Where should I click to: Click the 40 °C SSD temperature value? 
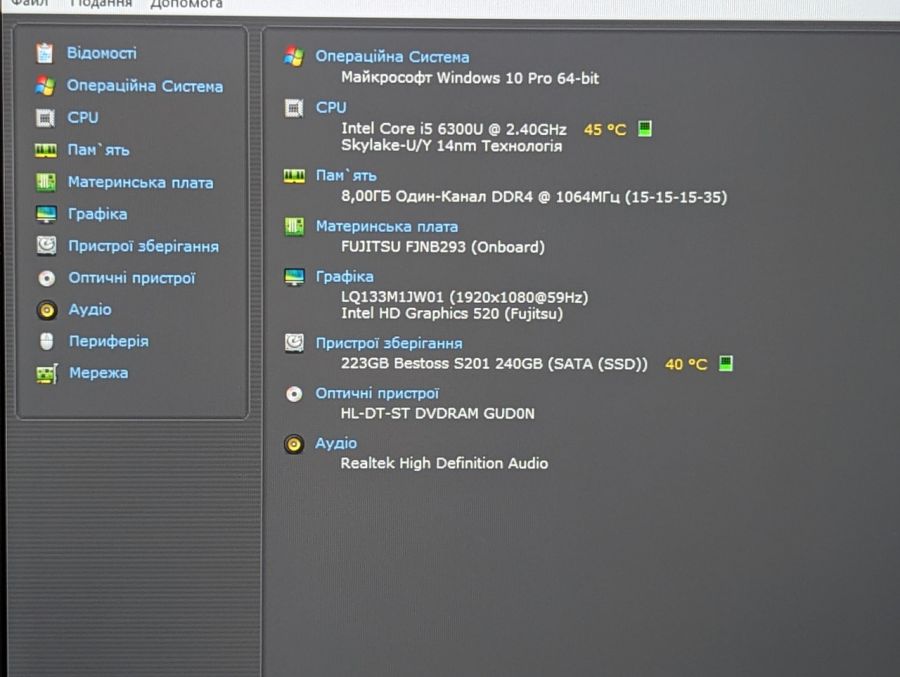point(686,365)
